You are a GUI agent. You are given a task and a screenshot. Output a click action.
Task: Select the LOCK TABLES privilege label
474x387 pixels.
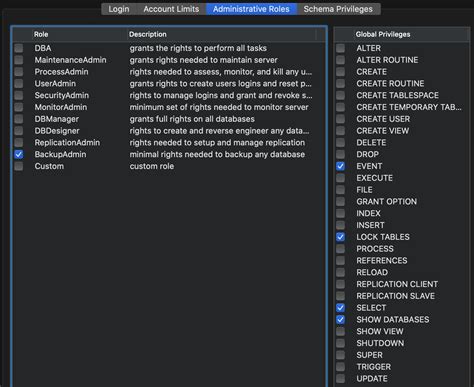[383, 237]
